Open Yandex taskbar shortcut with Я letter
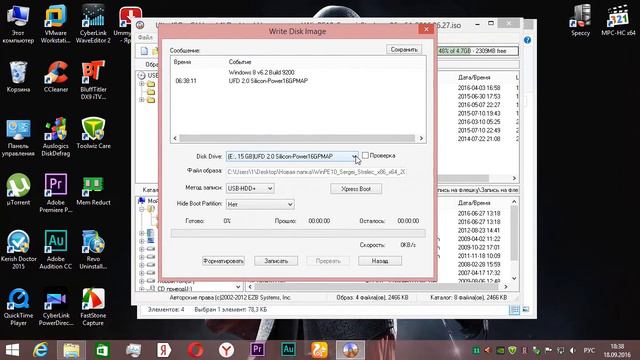The width and height of the screenshot is (640, 360). point(164,350)
